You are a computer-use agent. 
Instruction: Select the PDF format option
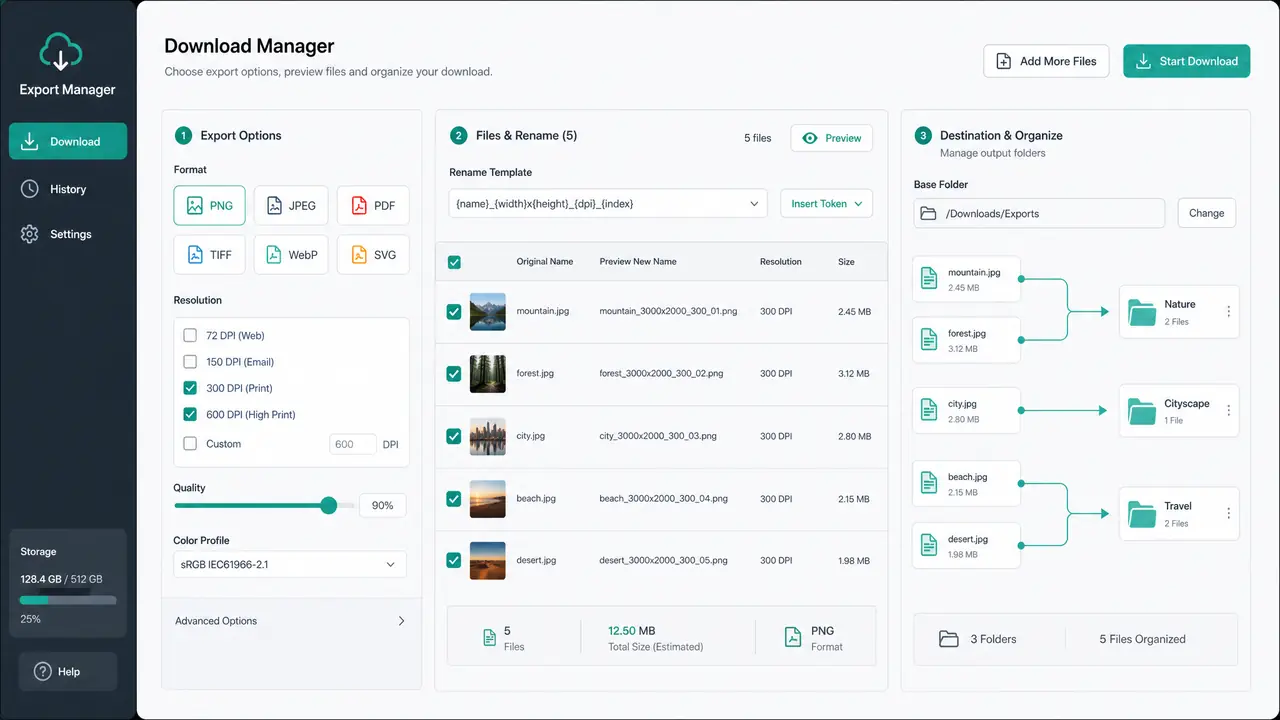[373, 205]
